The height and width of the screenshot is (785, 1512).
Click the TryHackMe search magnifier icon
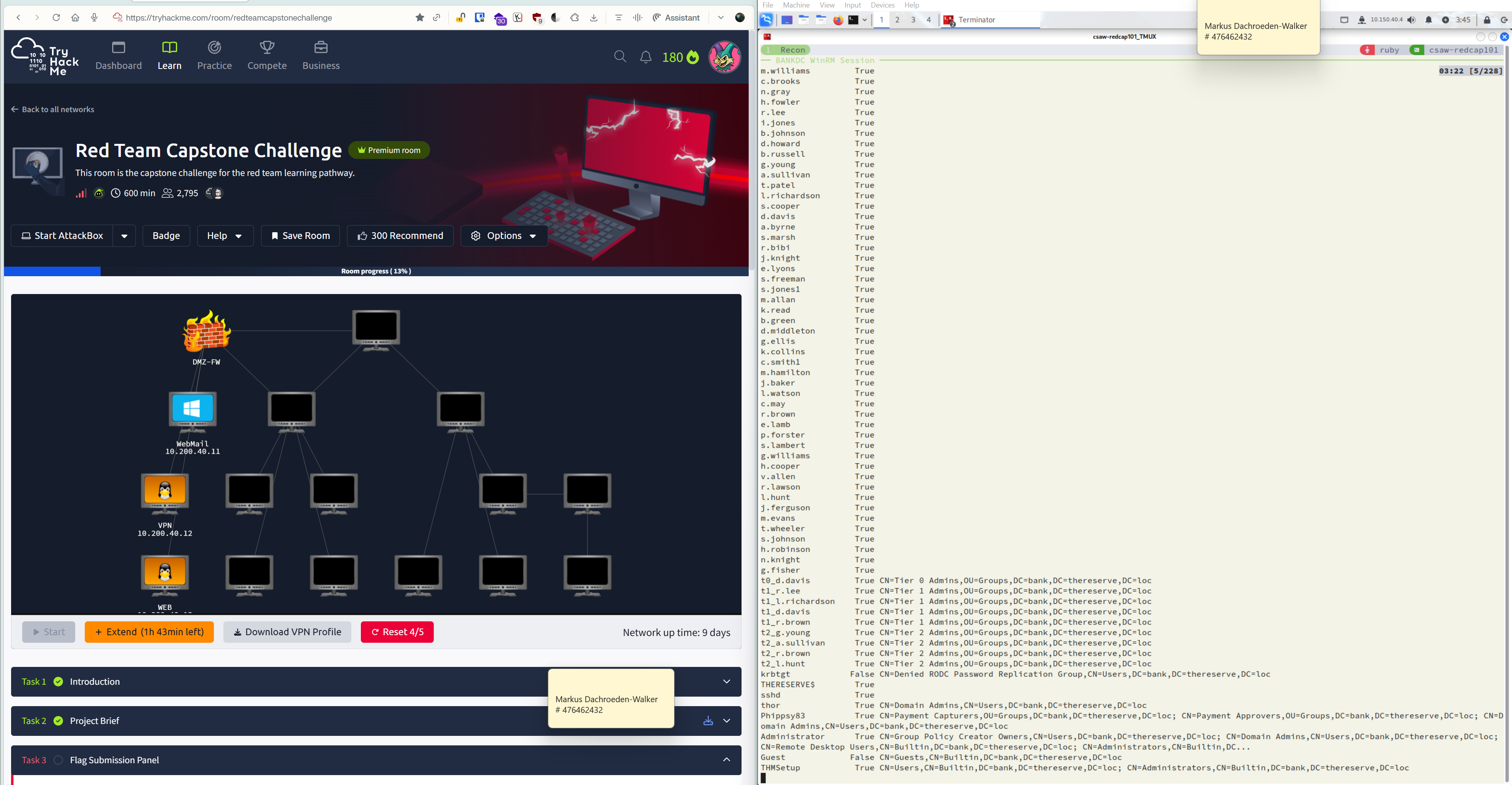click(x=620, y=56)
